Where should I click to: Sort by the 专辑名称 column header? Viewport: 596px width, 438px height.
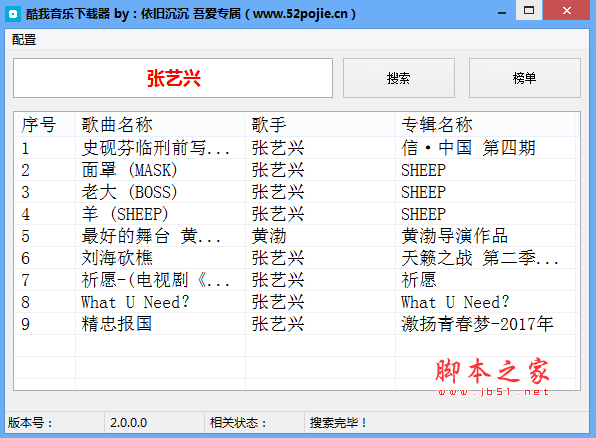(485, 125)
